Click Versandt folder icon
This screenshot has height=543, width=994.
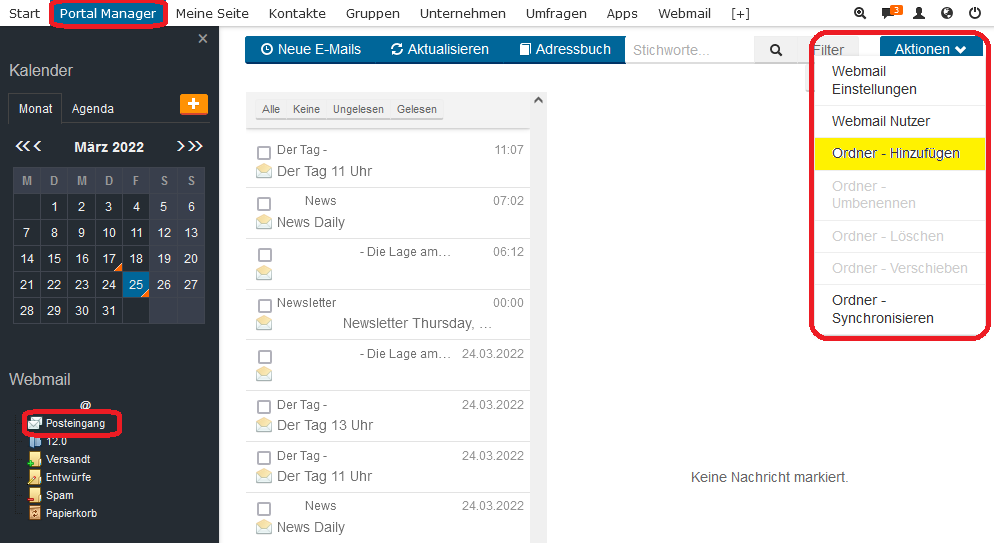point(35,459)
